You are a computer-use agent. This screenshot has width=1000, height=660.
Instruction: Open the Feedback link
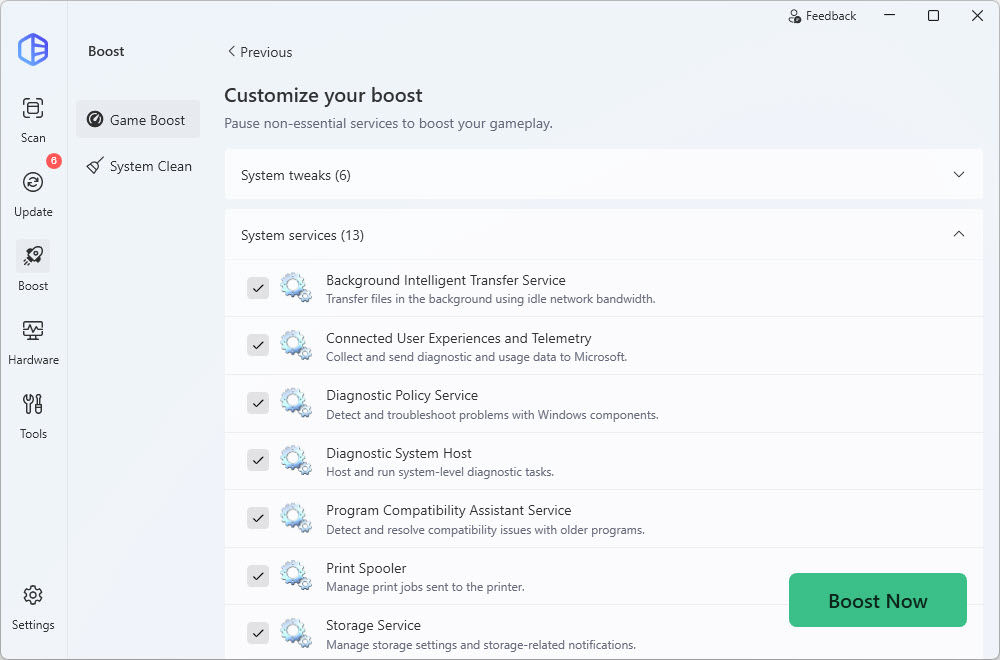(x=822, y=16)
